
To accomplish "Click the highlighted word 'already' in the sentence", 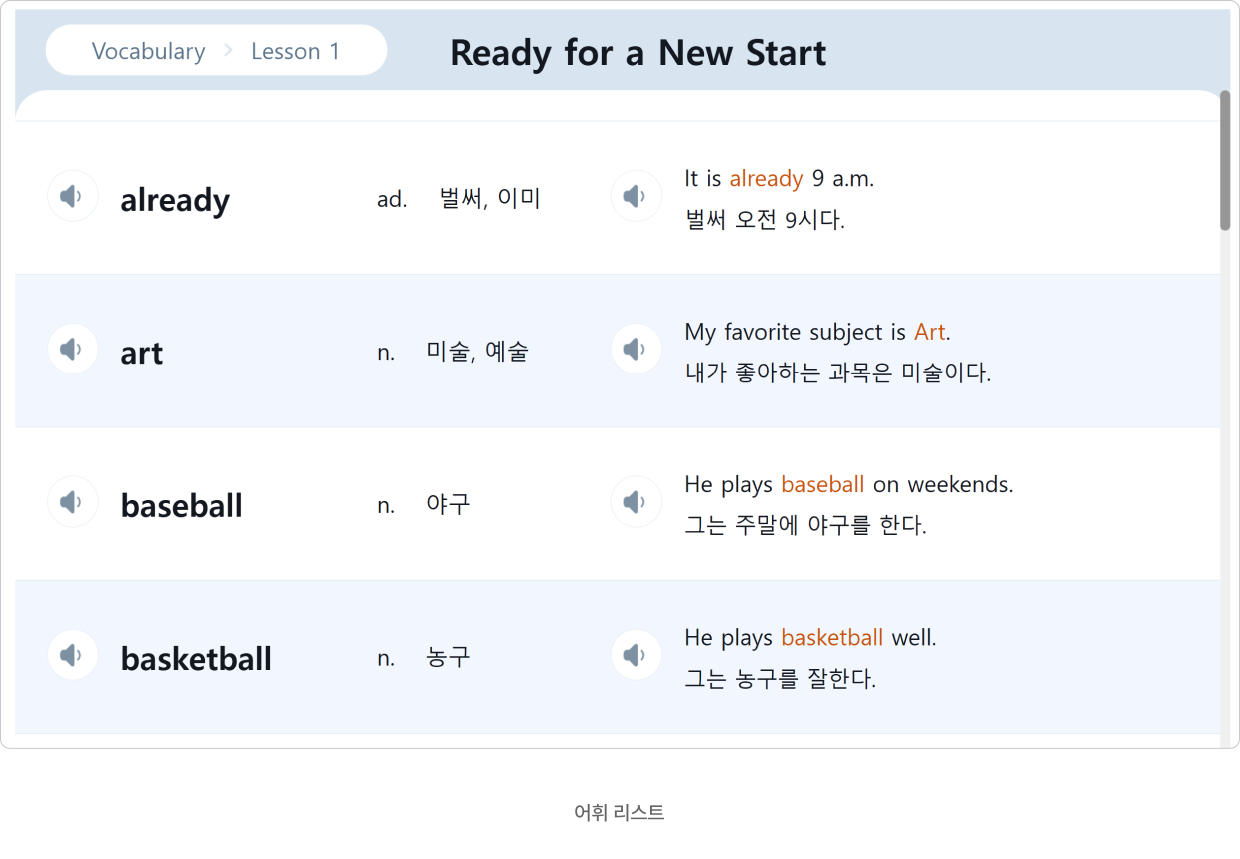I will tap(766, 179).
